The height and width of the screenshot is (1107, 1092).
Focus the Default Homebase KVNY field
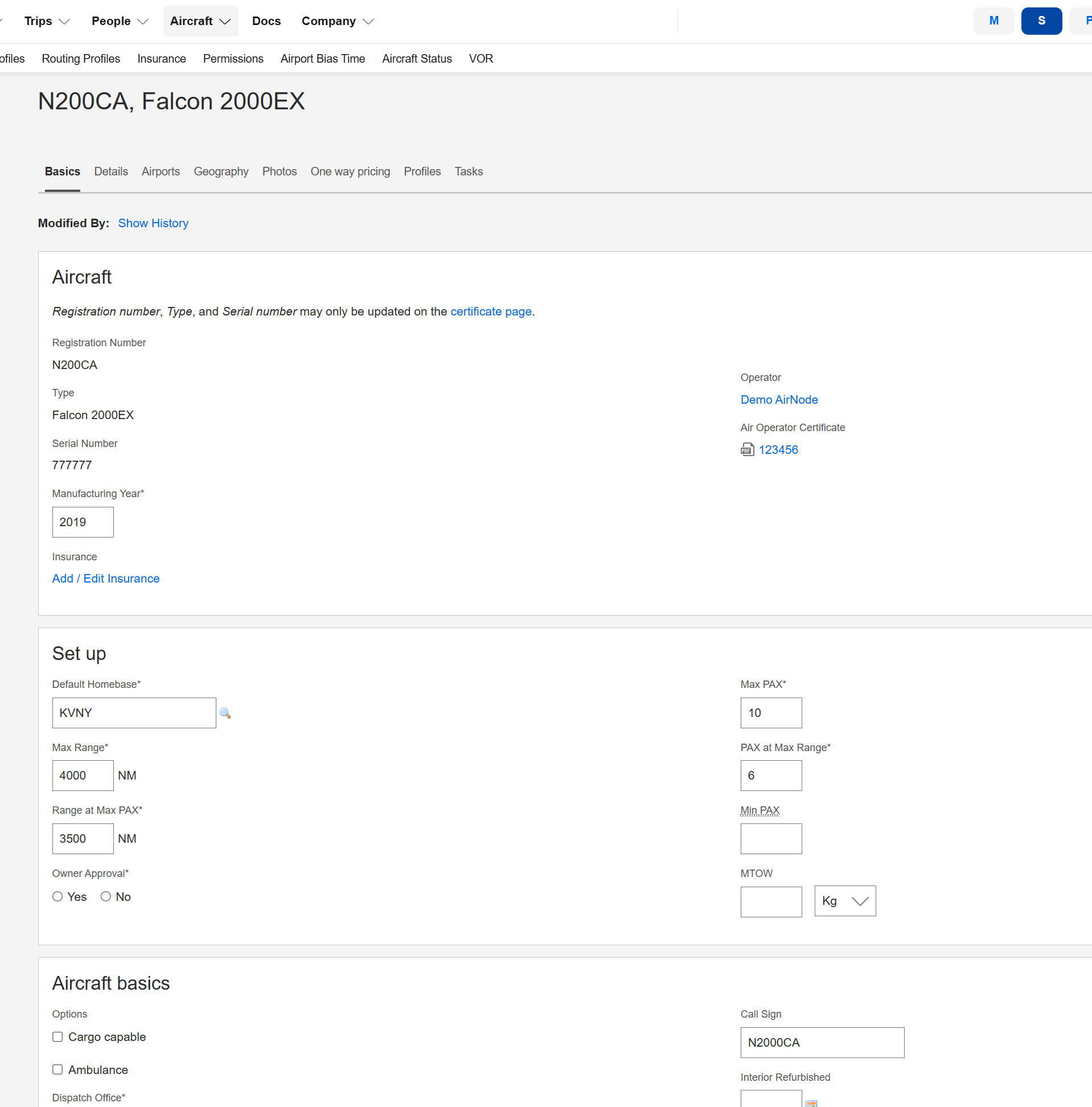[x=134, y=714]
